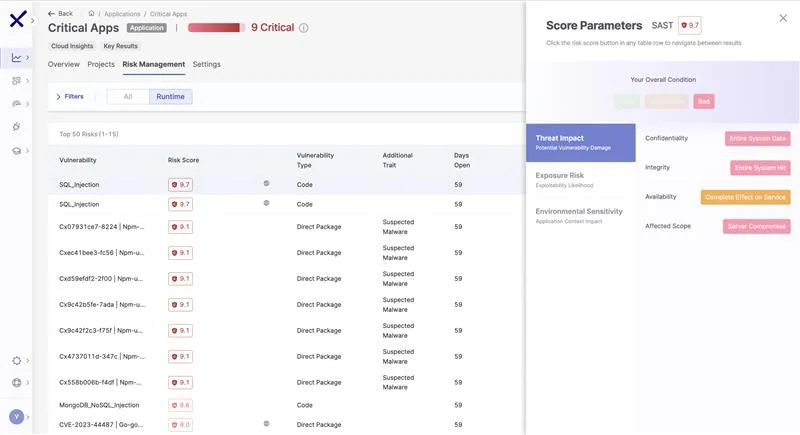Screen dimensions: 800x435
Task: Click the status dot on first SQL_Injection row
Action: point(266,183)
